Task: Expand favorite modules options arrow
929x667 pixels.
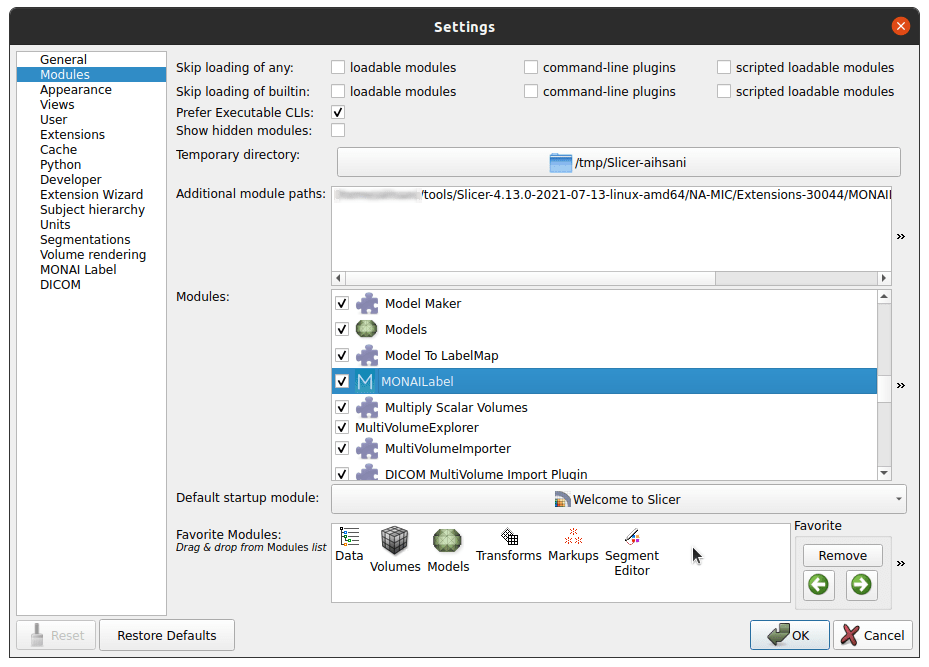Action: (901, 563)
